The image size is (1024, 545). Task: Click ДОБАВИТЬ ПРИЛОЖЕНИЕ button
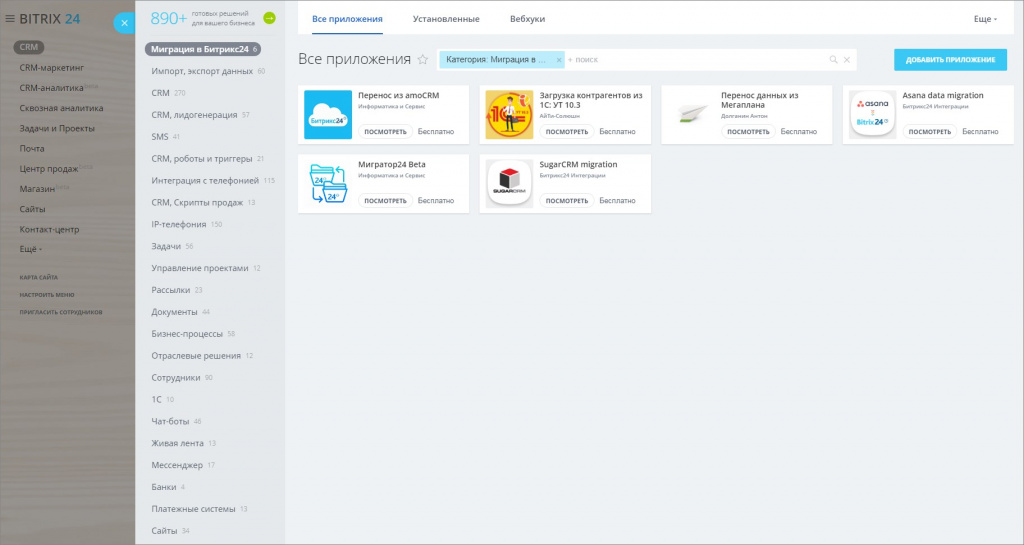(x=950, y=59)
